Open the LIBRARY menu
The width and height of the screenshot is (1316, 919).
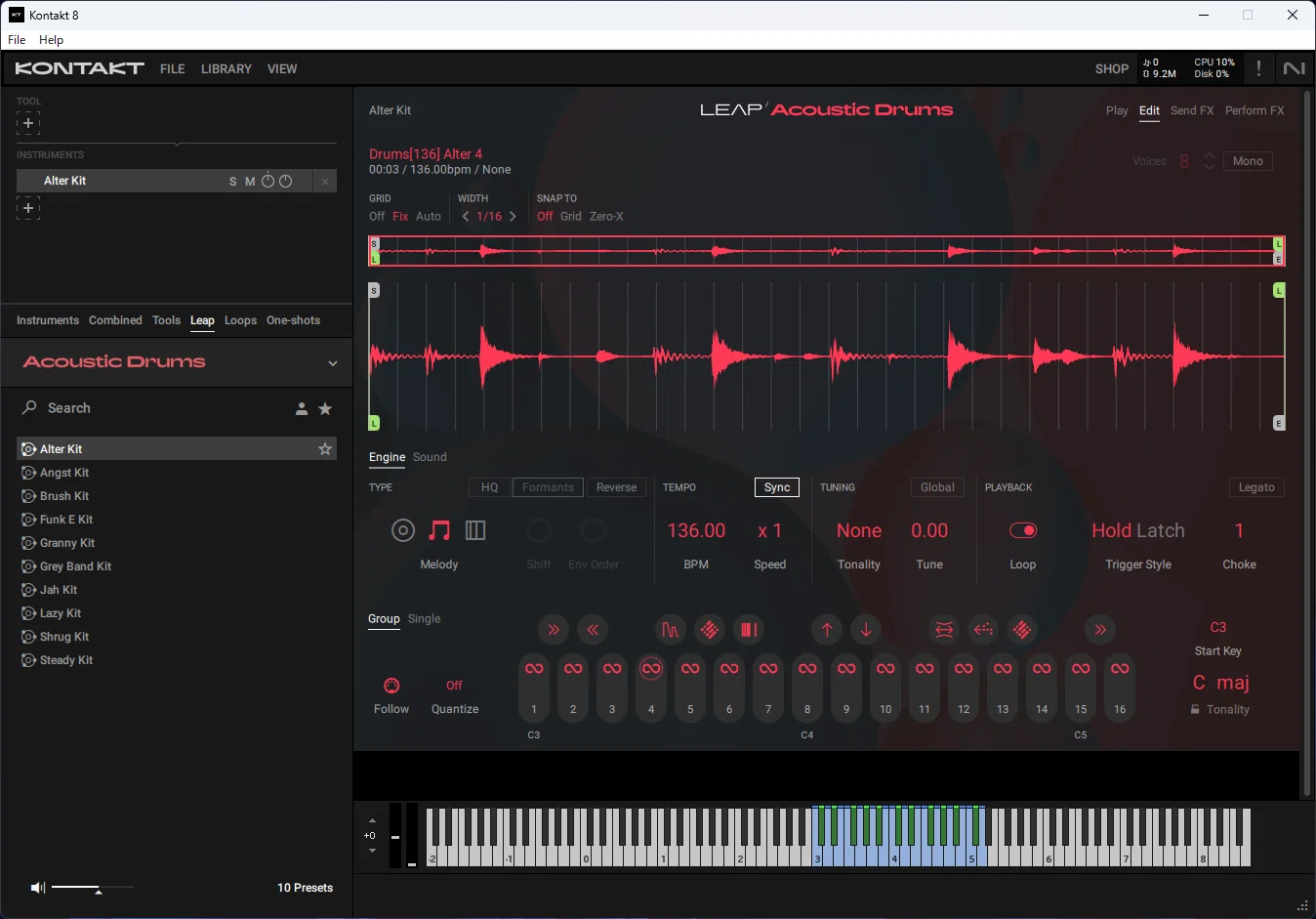[x=226, y=69]
